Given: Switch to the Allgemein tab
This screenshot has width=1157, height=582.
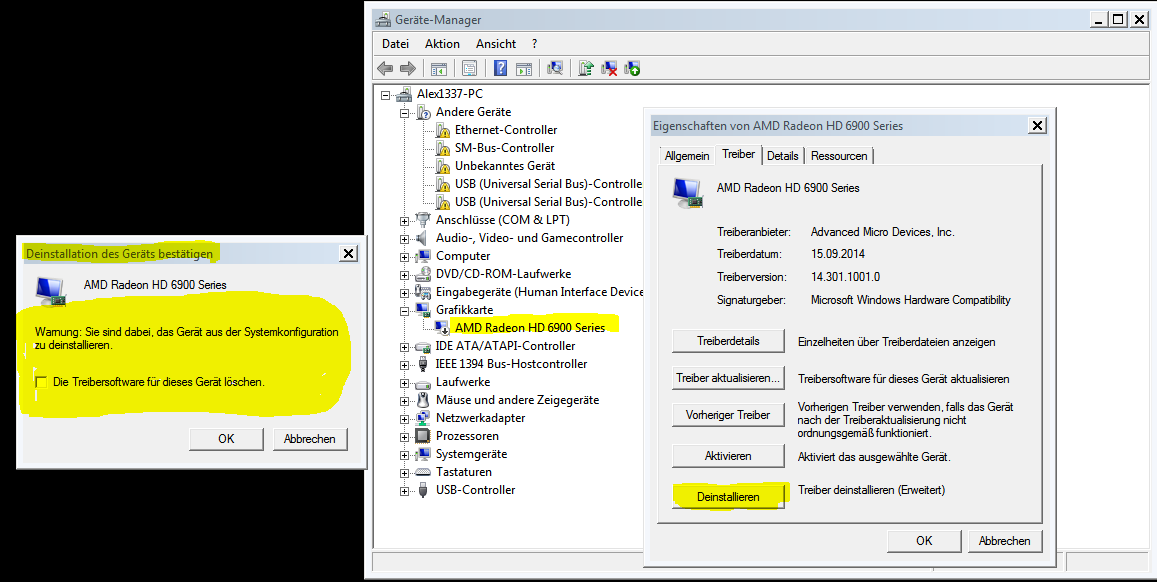Looking at the screenshot, I should pos(686,156).
